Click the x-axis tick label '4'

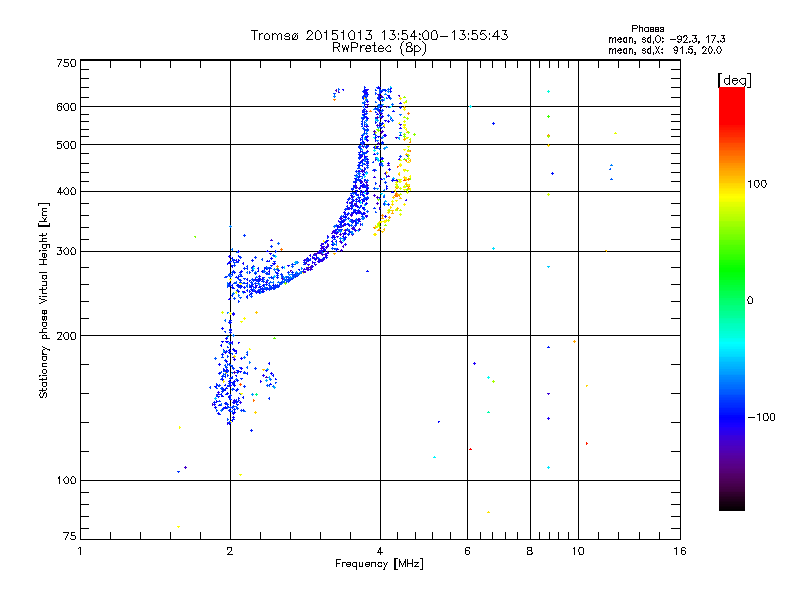(x=380, y=551)
